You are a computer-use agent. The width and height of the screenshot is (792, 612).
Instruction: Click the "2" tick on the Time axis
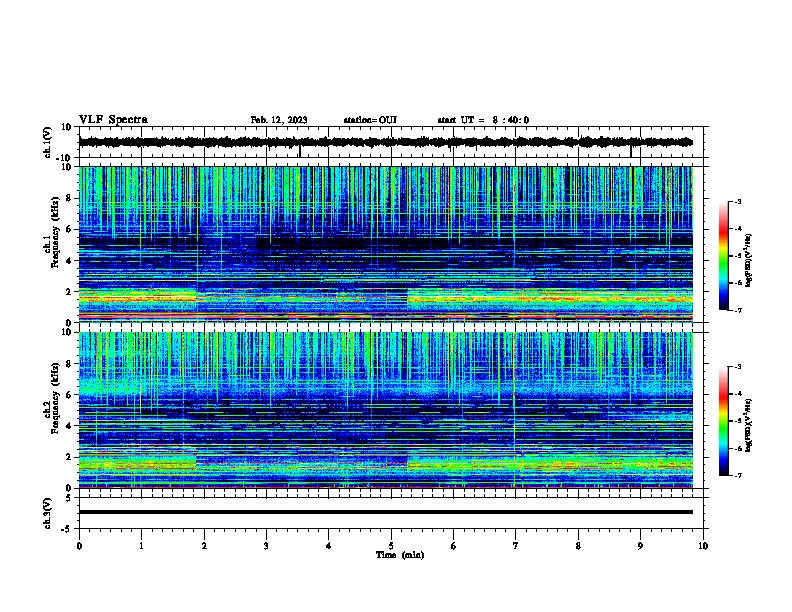click(x=204, y=546)
